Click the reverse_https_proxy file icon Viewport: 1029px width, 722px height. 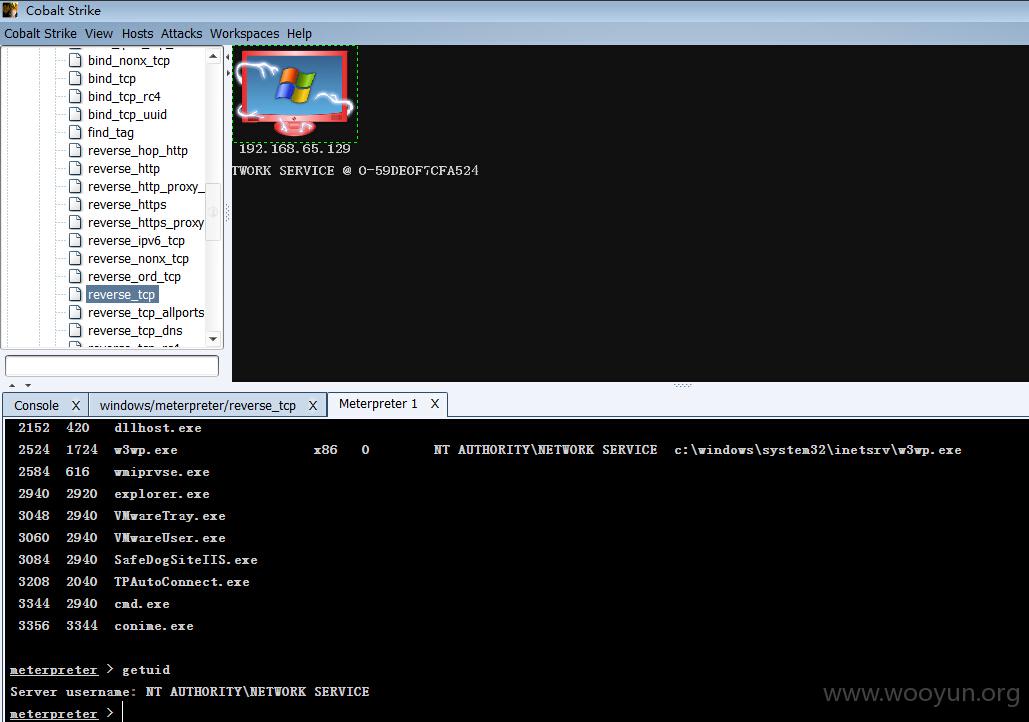coord(75,223)
